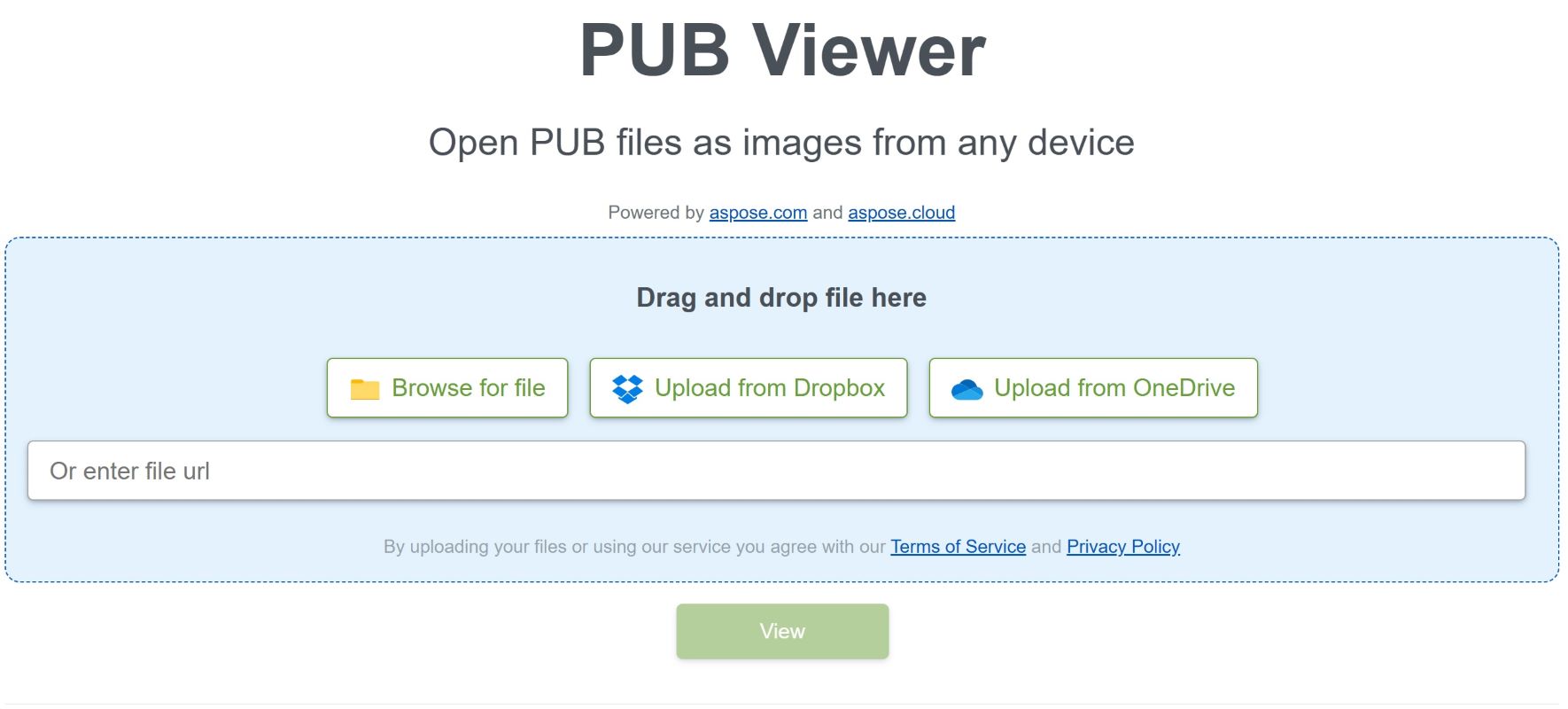Click the green View button

pos(782,631)
